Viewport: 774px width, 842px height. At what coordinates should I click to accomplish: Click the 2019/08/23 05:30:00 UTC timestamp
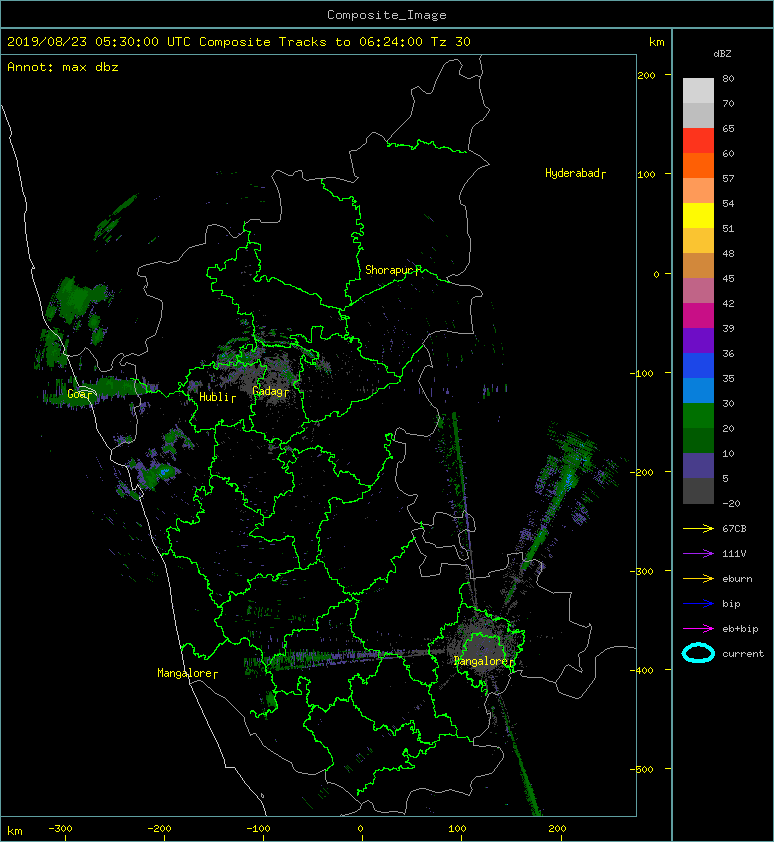click(x=99, y=42)
